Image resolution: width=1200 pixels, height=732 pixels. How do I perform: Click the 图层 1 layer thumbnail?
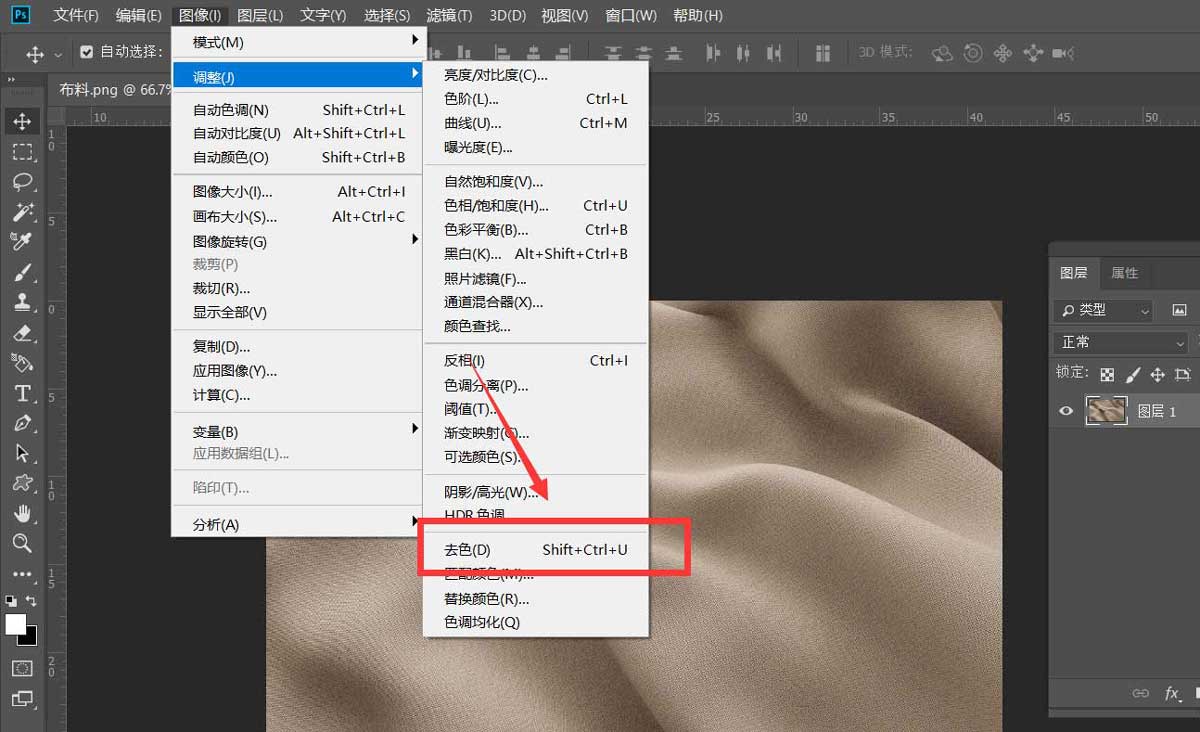(1105, 411)
